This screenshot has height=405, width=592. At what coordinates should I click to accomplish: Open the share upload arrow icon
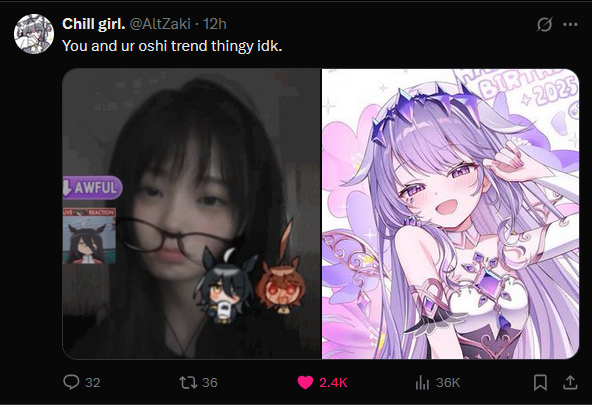click(x=570, y=382)
